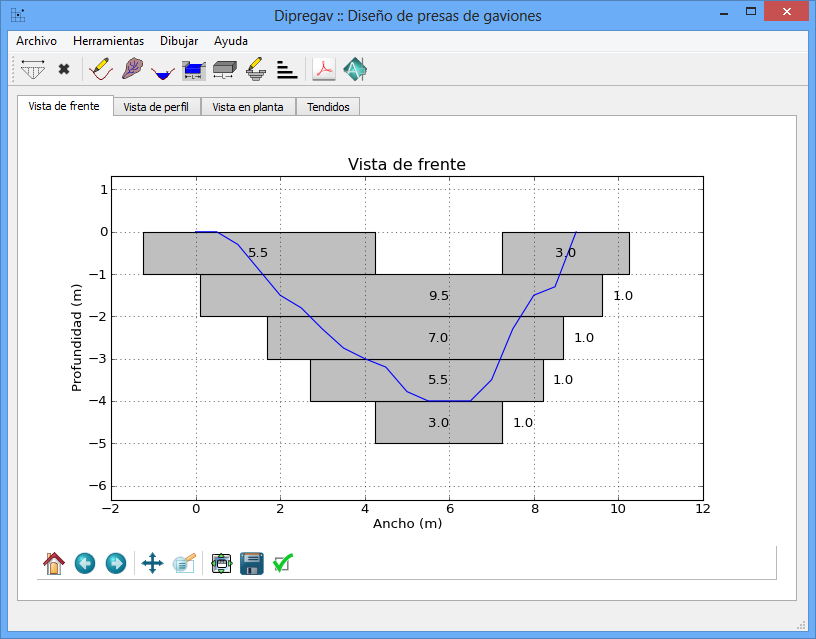816x639 pixels.
Task: Click the black stacked bars icon
Action: click(286, 70)
